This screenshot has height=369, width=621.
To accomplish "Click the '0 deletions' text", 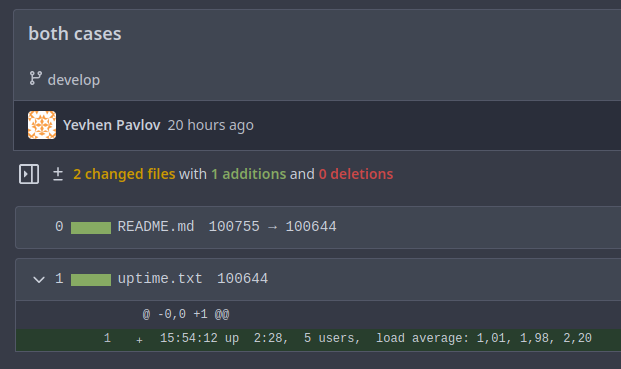I will click(x=356, y=174).
